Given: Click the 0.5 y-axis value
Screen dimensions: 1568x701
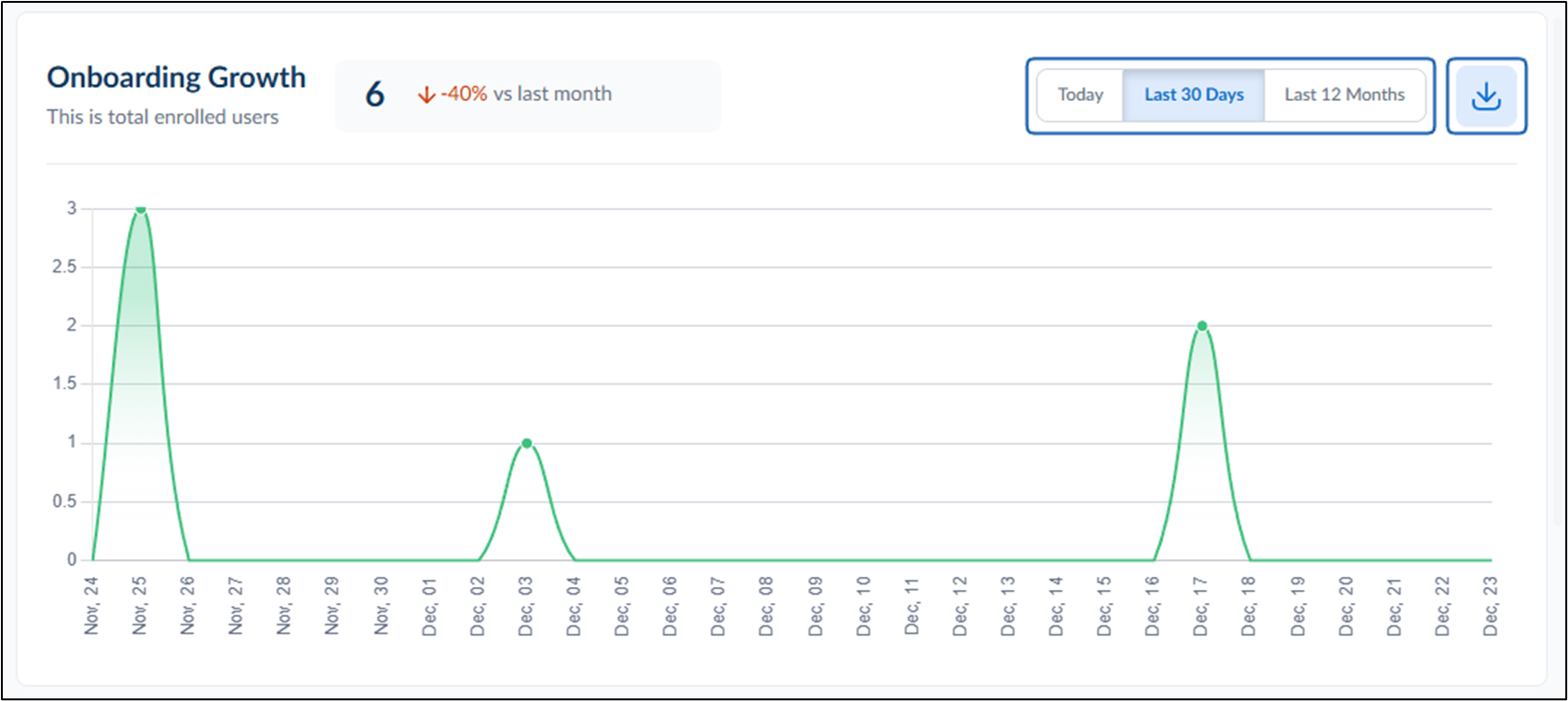Looking at the screenshot, I should point(64,501).
